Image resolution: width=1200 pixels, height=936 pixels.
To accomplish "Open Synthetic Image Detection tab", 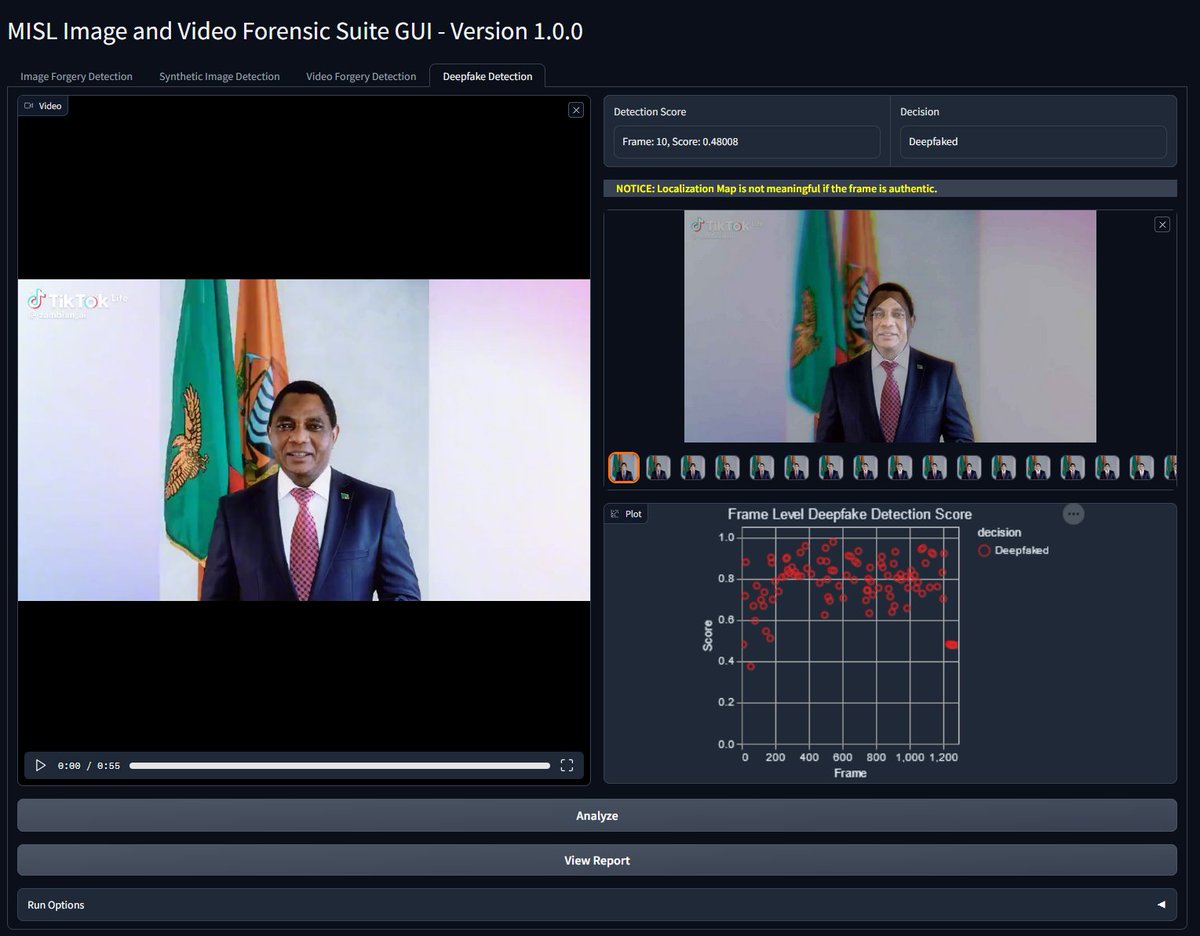I will pyautogui.click(x=219, y=76).
